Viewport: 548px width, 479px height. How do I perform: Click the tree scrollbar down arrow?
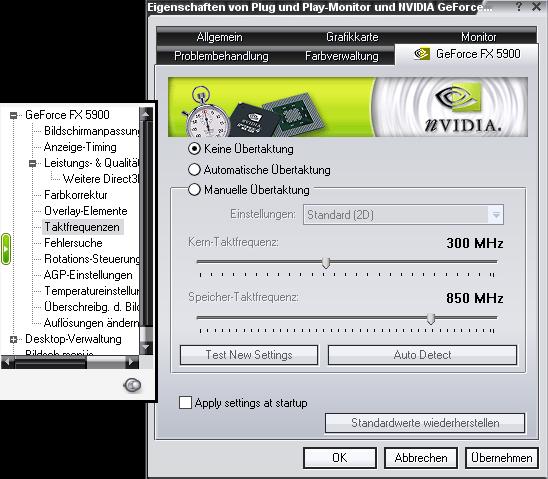pyautogui.click(x=146, y=347)
